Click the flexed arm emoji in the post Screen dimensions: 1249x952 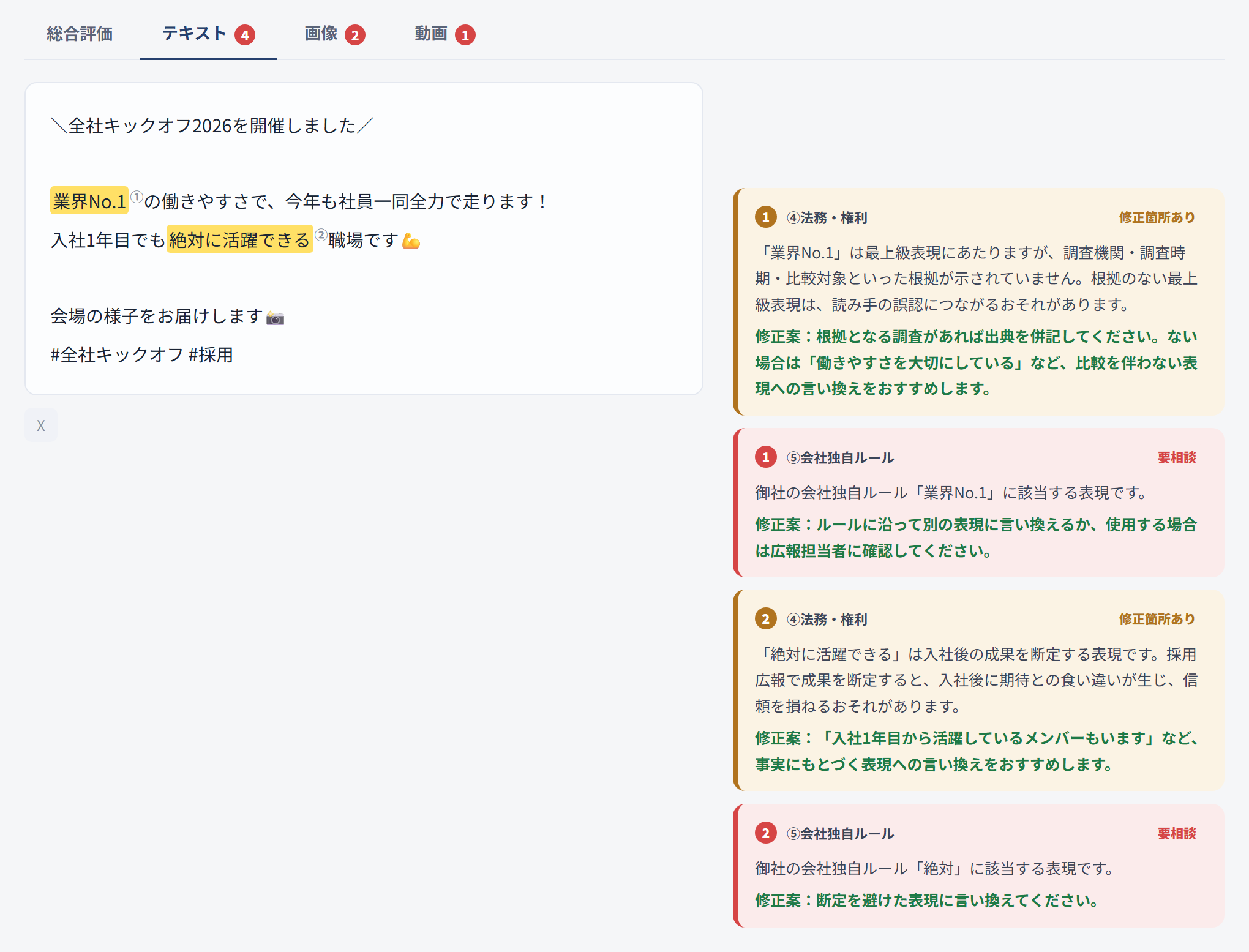pyautogui.click(x=411, y=241)
